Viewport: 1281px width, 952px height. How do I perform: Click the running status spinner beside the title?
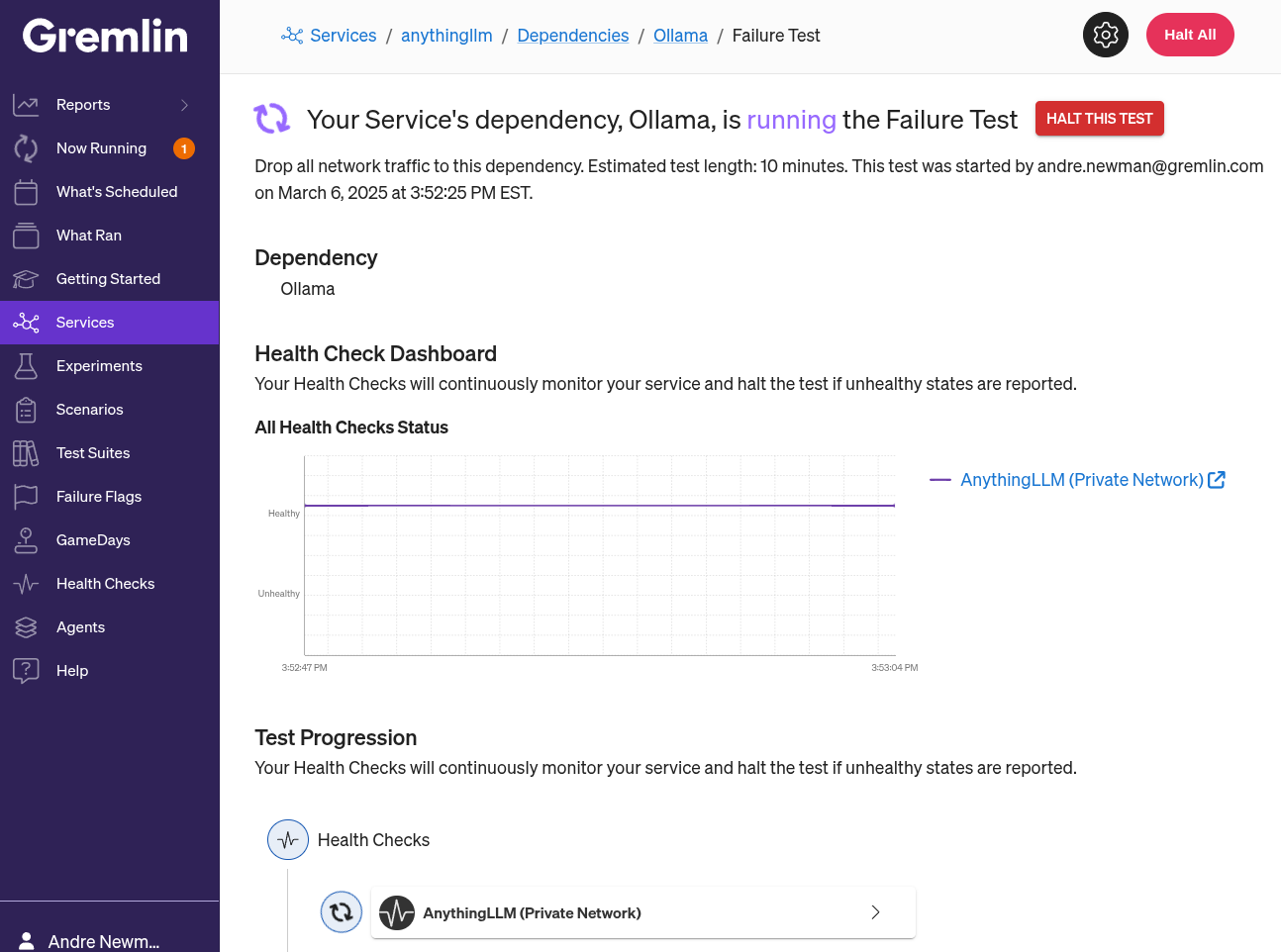tap(272, 119)
